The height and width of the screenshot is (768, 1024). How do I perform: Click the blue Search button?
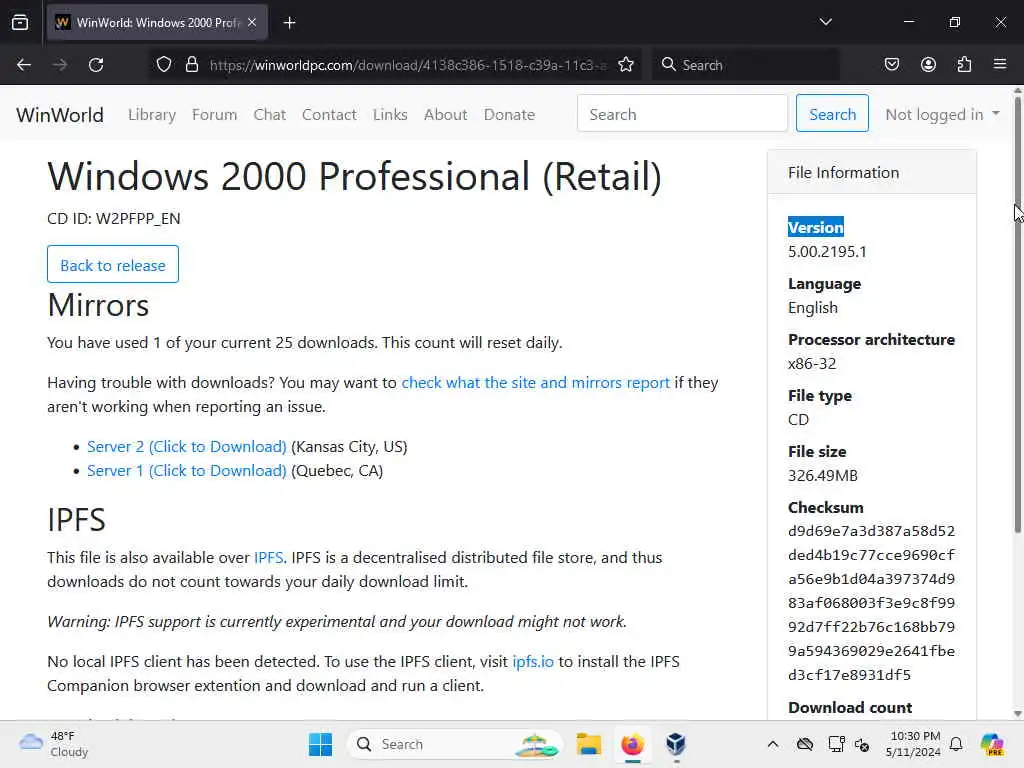point(832,114)
